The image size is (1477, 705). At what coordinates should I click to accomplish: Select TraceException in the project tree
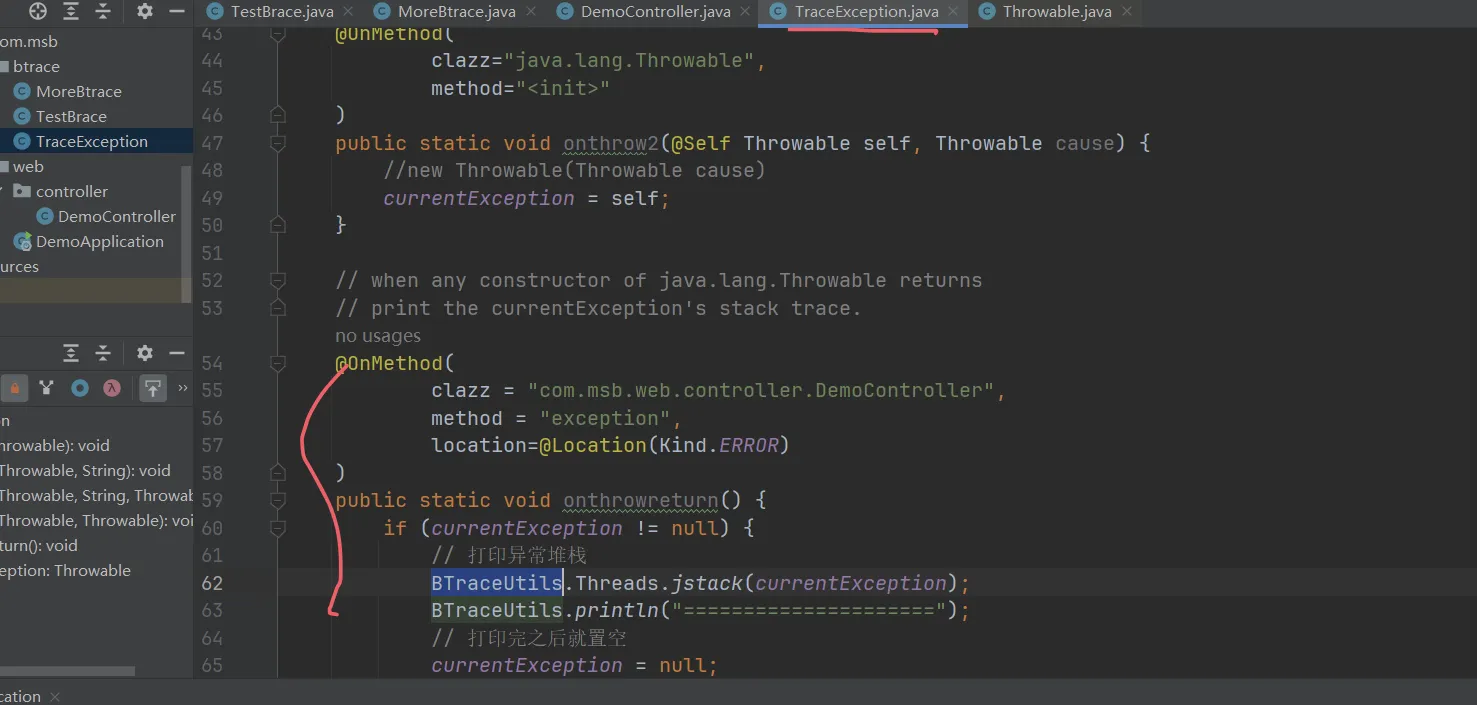point(92,141)
